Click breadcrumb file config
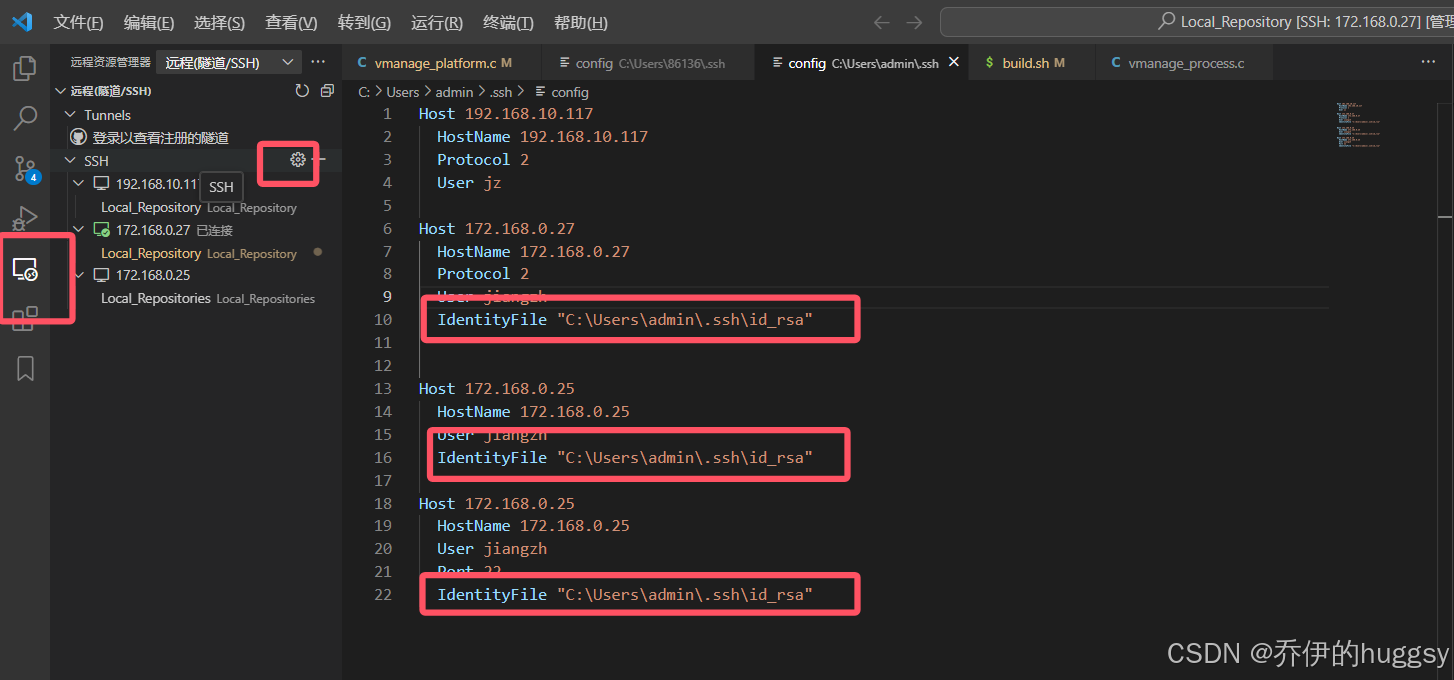Image resolution: width=1454 pixels, height=680 pixels. [570, 91]
